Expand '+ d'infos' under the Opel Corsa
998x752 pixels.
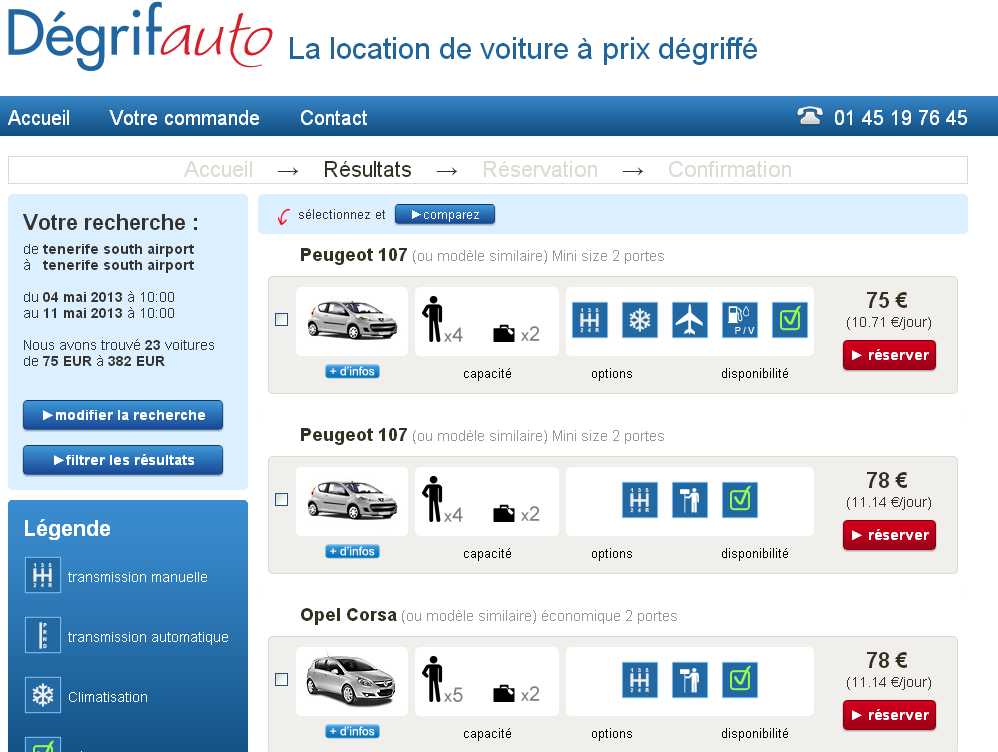(x=352, y=732)
